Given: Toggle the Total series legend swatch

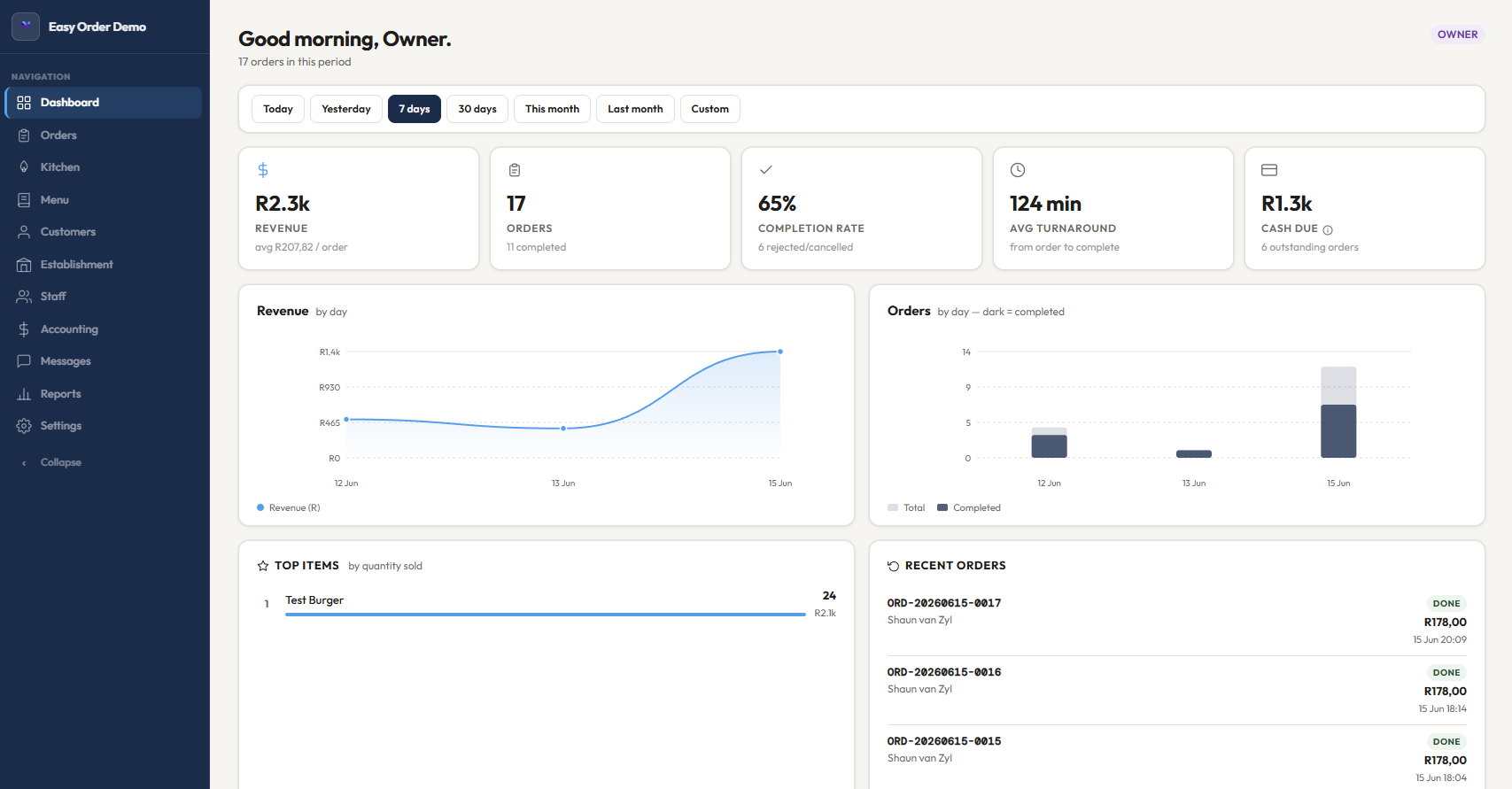Looking at the screenshot, I should pos(893,507).
